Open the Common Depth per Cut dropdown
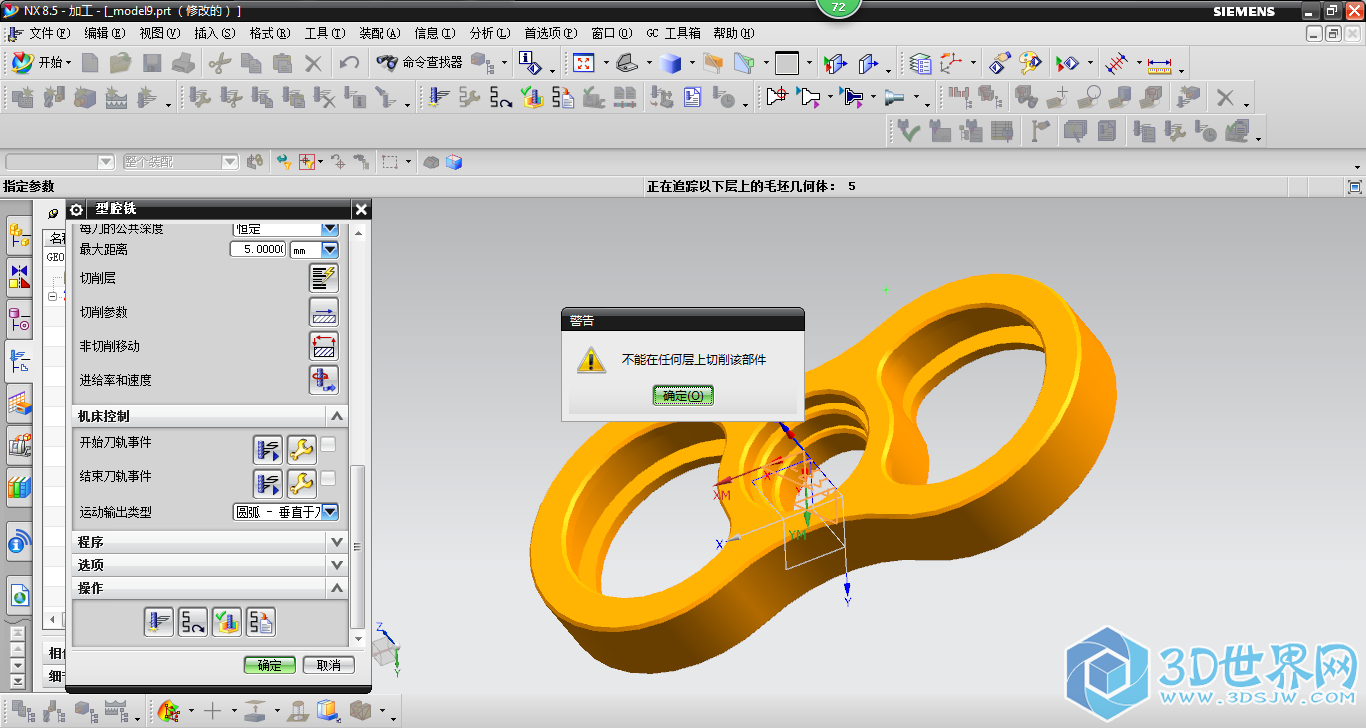The height and width of the screenshot is (728, 1366). tap(329, 228)
